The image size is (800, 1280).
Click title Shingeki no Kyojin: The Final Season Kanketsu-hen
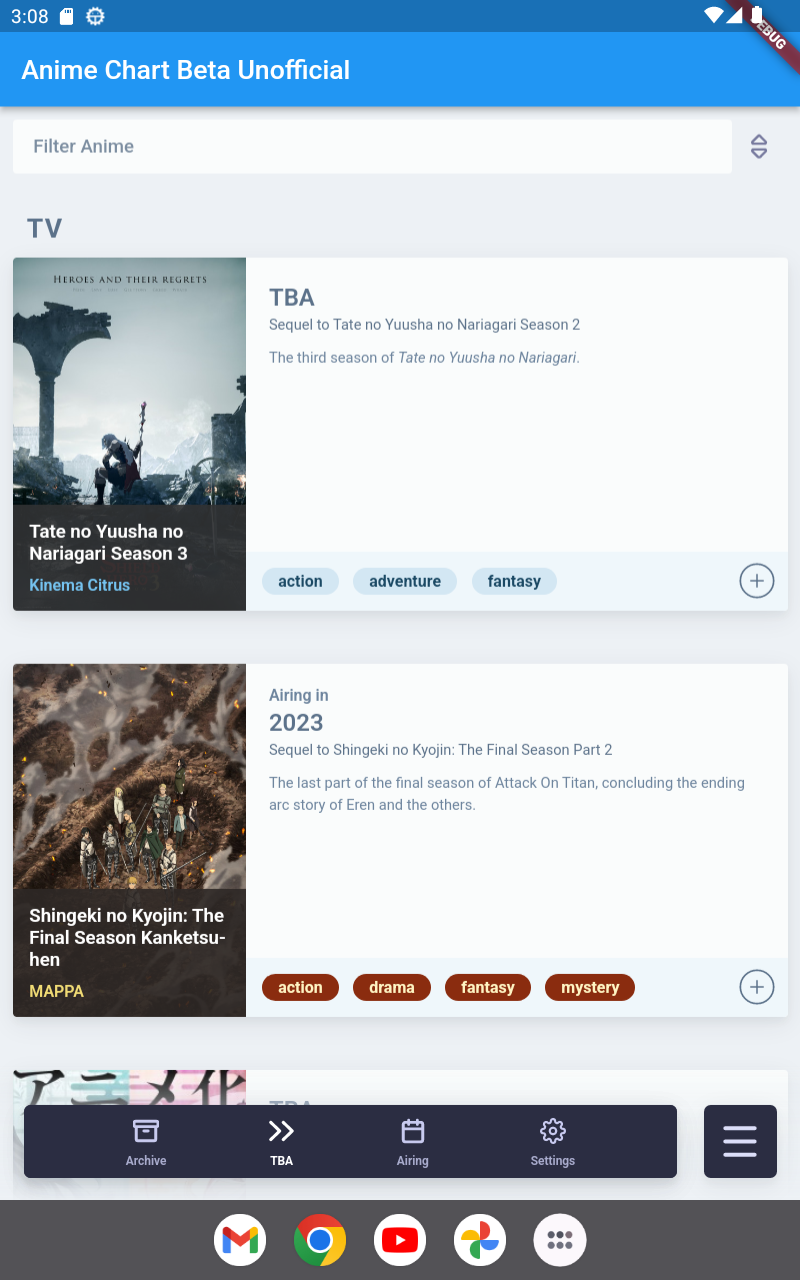[127, 937]
